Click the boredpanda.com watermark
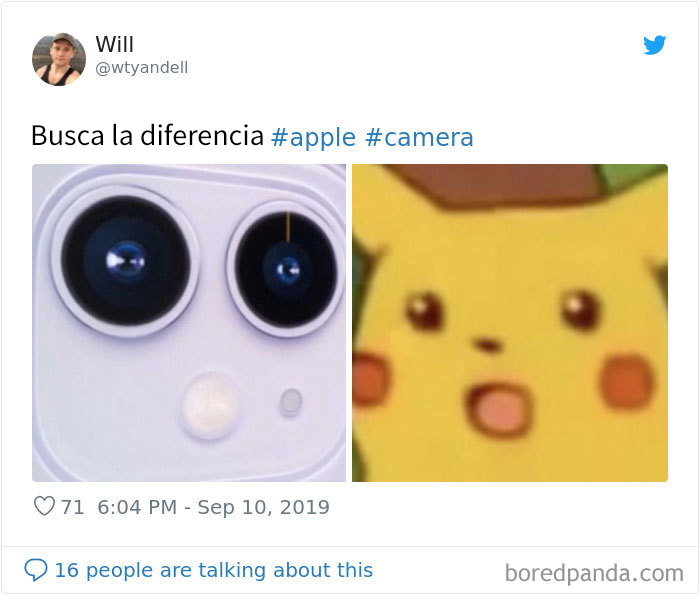This screenshot has width=700, height=595. 594,573
